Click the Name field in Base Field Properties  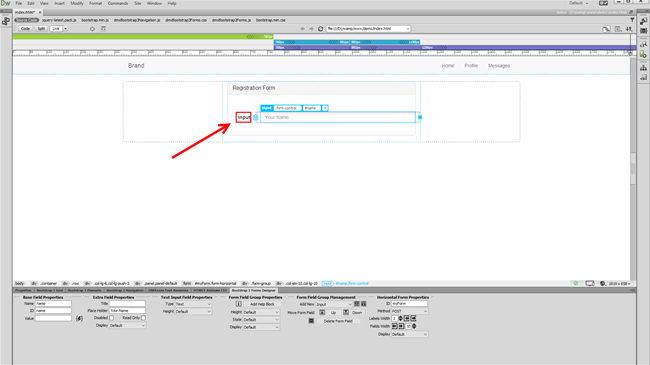tap(53, 304)
